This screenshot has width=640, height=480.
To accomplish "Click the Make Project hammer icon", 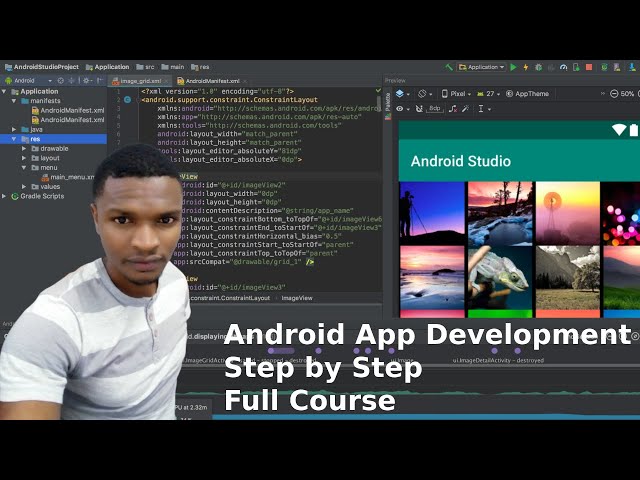I will 449,67.
